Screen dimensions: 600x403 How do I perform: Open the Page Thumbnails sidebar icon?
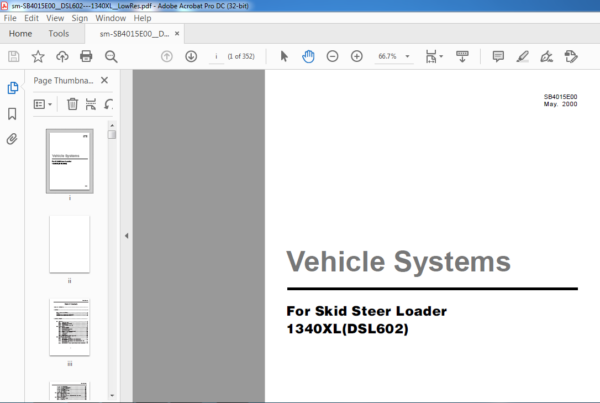coord(12,88)
